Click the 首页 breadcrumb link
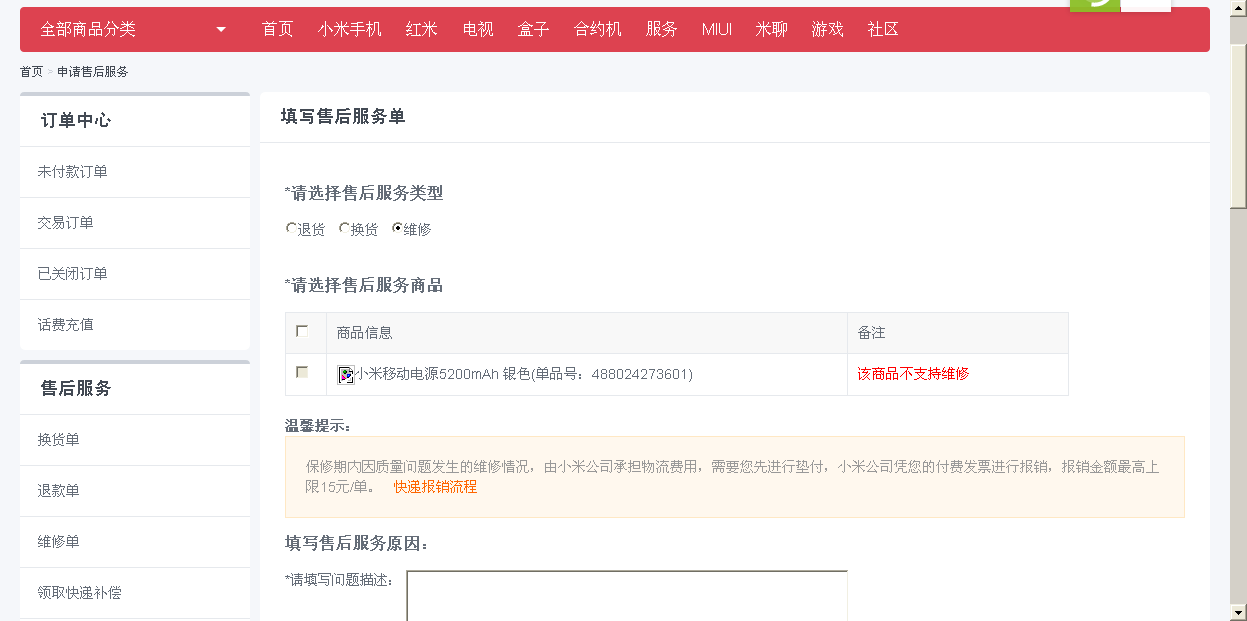The height and width of the screenshot is (621, 1247). click(31, 72)
